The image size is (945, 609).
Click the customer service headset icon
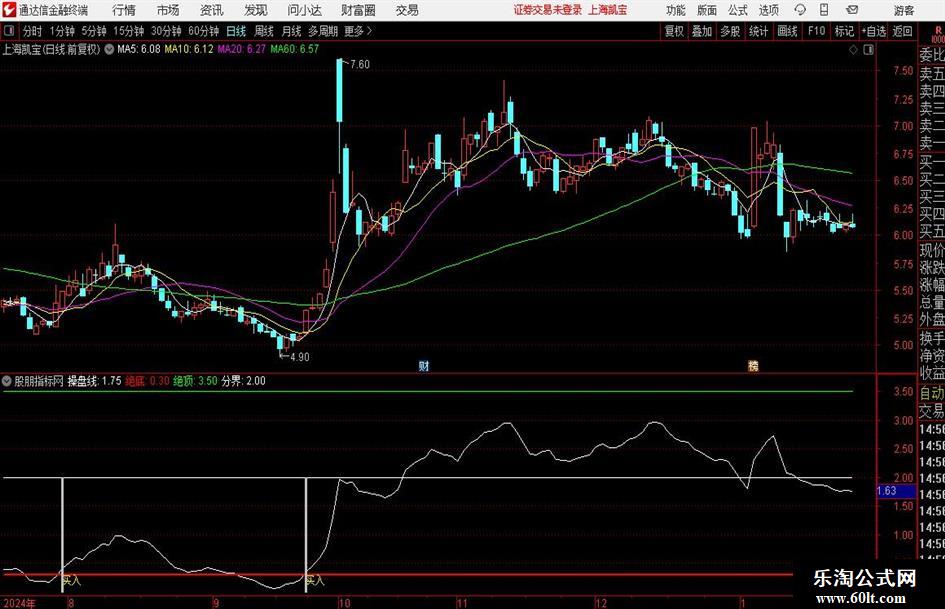(x=800, y=10)
